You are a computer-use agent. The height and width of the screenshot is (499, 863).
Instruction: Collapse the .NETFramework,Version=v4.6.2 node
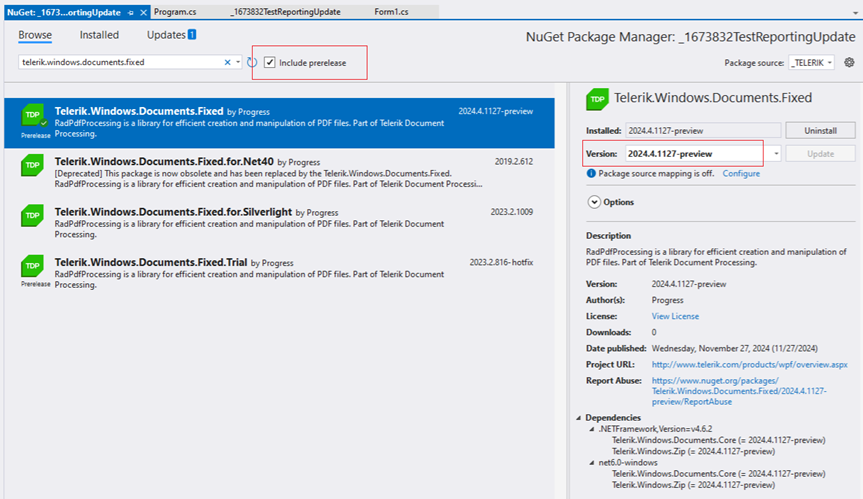point(592,429)
